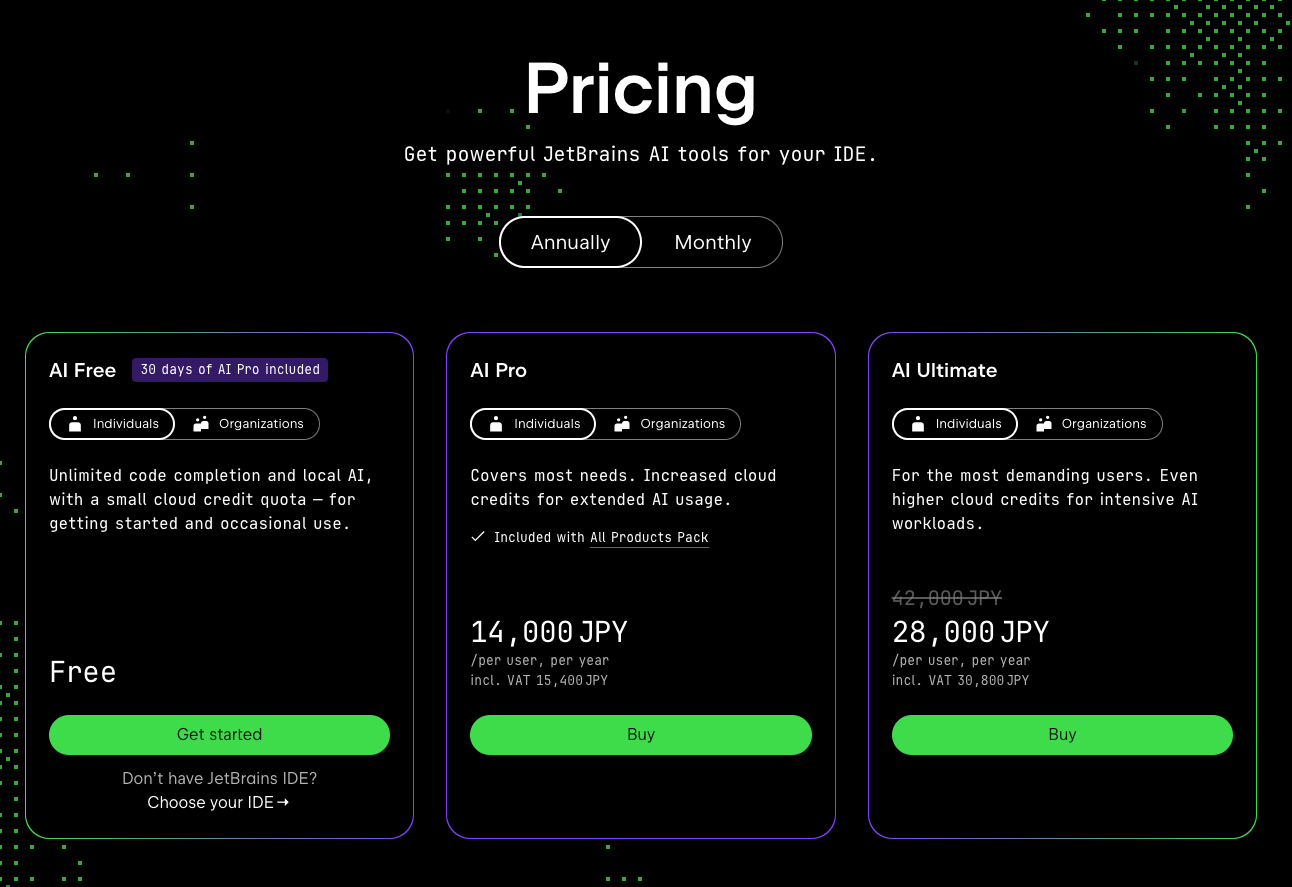The height and width of the screenshot is (887, 1292).
Task: Click the 30 days of AI Pro included badge
Action: 230,370
